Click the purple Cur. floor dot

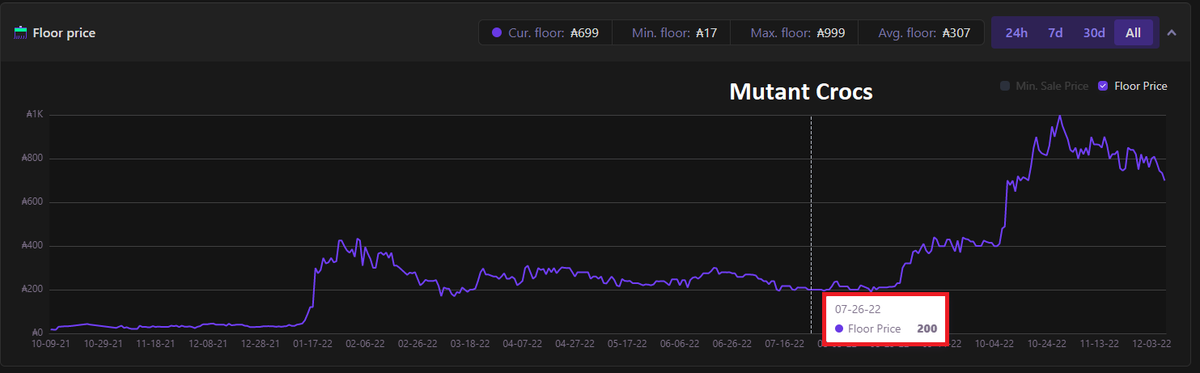[496, 33]
